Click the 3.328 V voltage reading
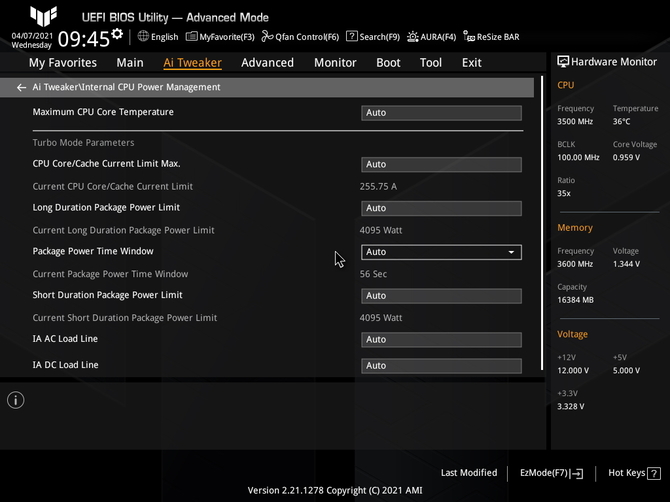This screenshot has width=670, height=502. 570,406
